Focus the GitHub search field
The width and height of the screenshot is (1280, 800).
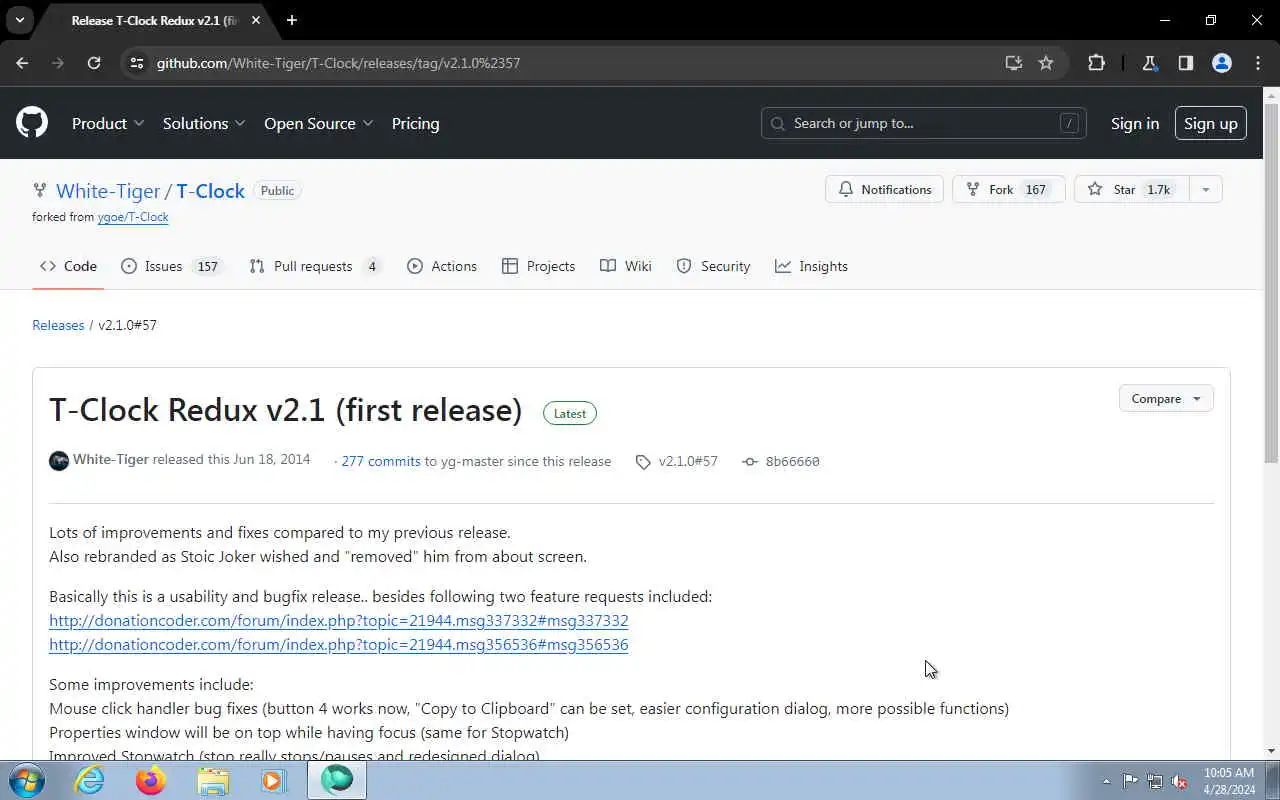[924, 123]
